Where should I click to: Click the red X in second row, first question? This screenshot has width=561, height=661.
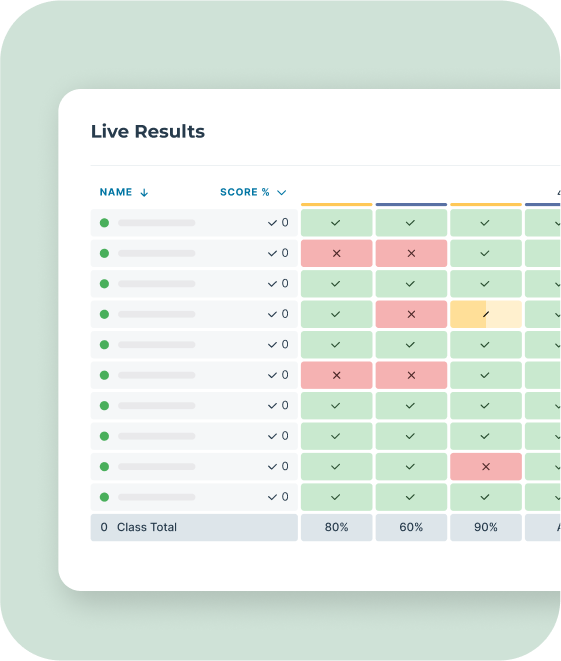[336, 253]
